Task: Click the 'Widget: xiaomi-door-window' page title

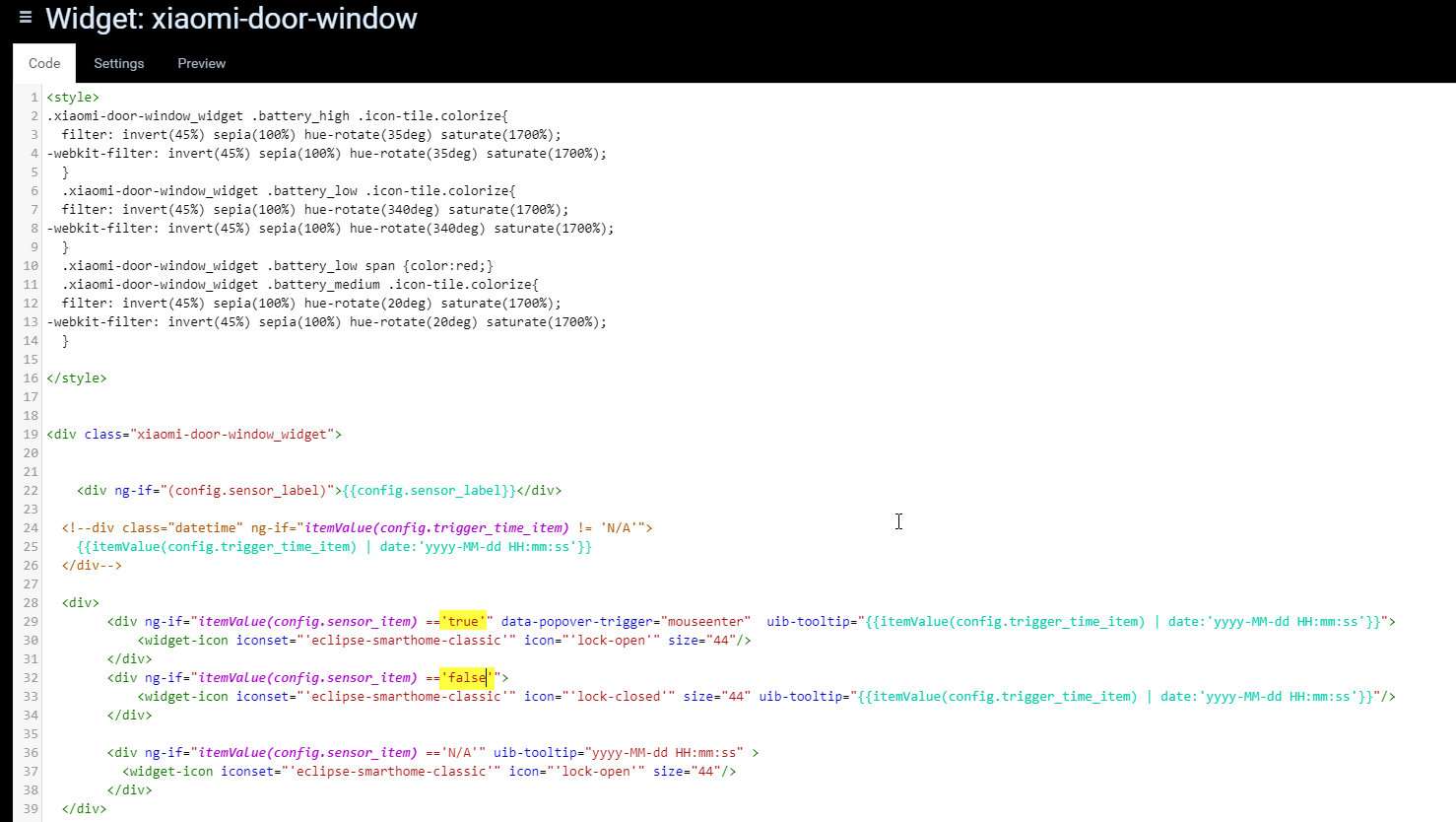Action: (x=232, y=19)
